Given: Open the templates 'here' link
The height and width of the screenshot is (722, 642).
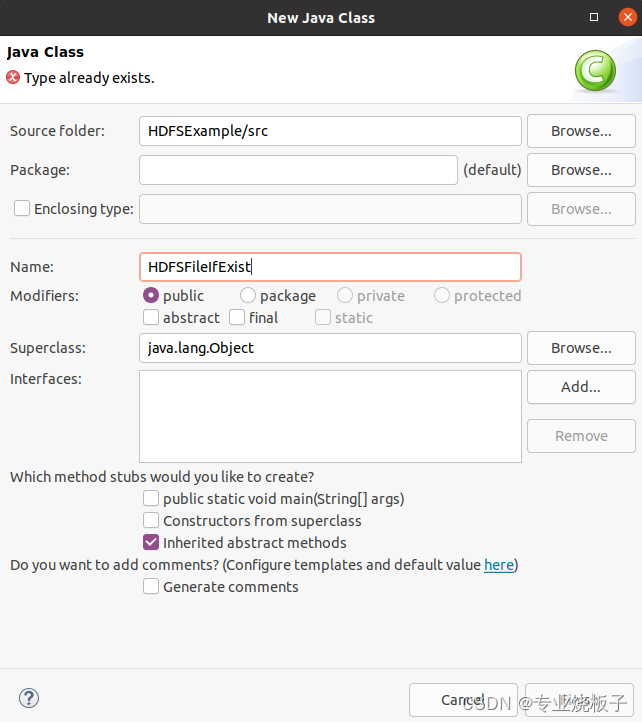Looking at the screenshot, I should coord(498,565).
